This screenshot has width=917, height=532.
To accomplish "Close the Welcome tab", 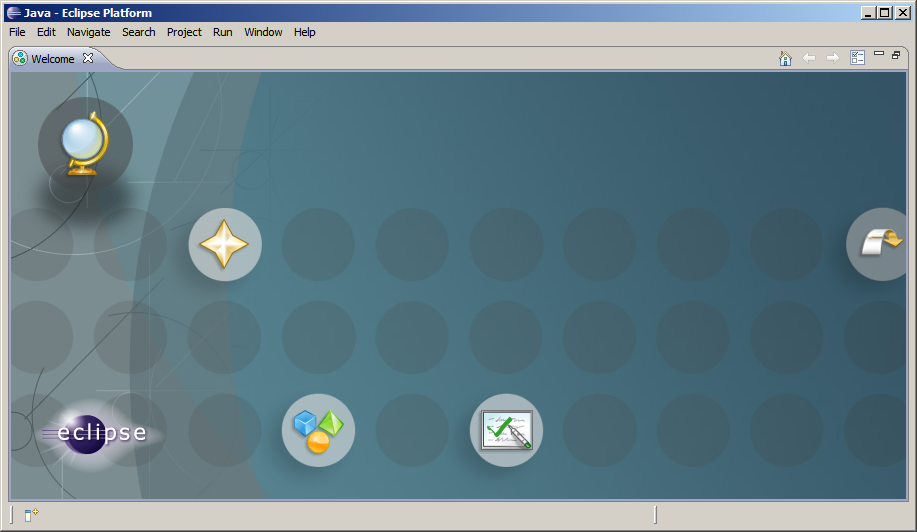I will pos(88,58).
